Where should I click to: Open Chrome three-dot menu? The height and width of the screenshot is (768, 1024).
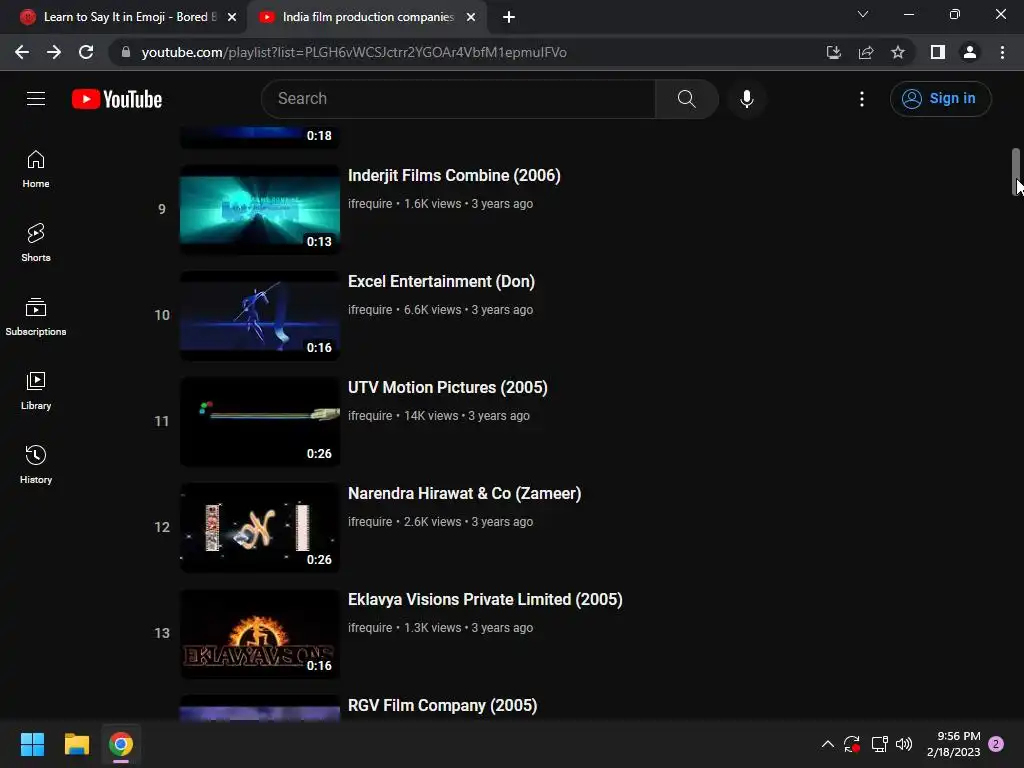pos(1002,52)
